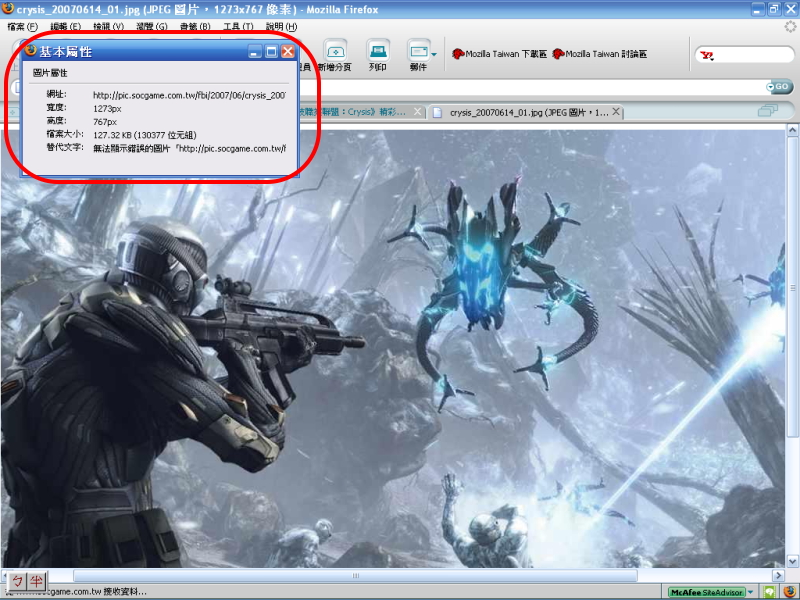Click the image URL field in the properties dialog
Image resolution: width=800 pixels, height=600 pixels.
pos(189,94)
